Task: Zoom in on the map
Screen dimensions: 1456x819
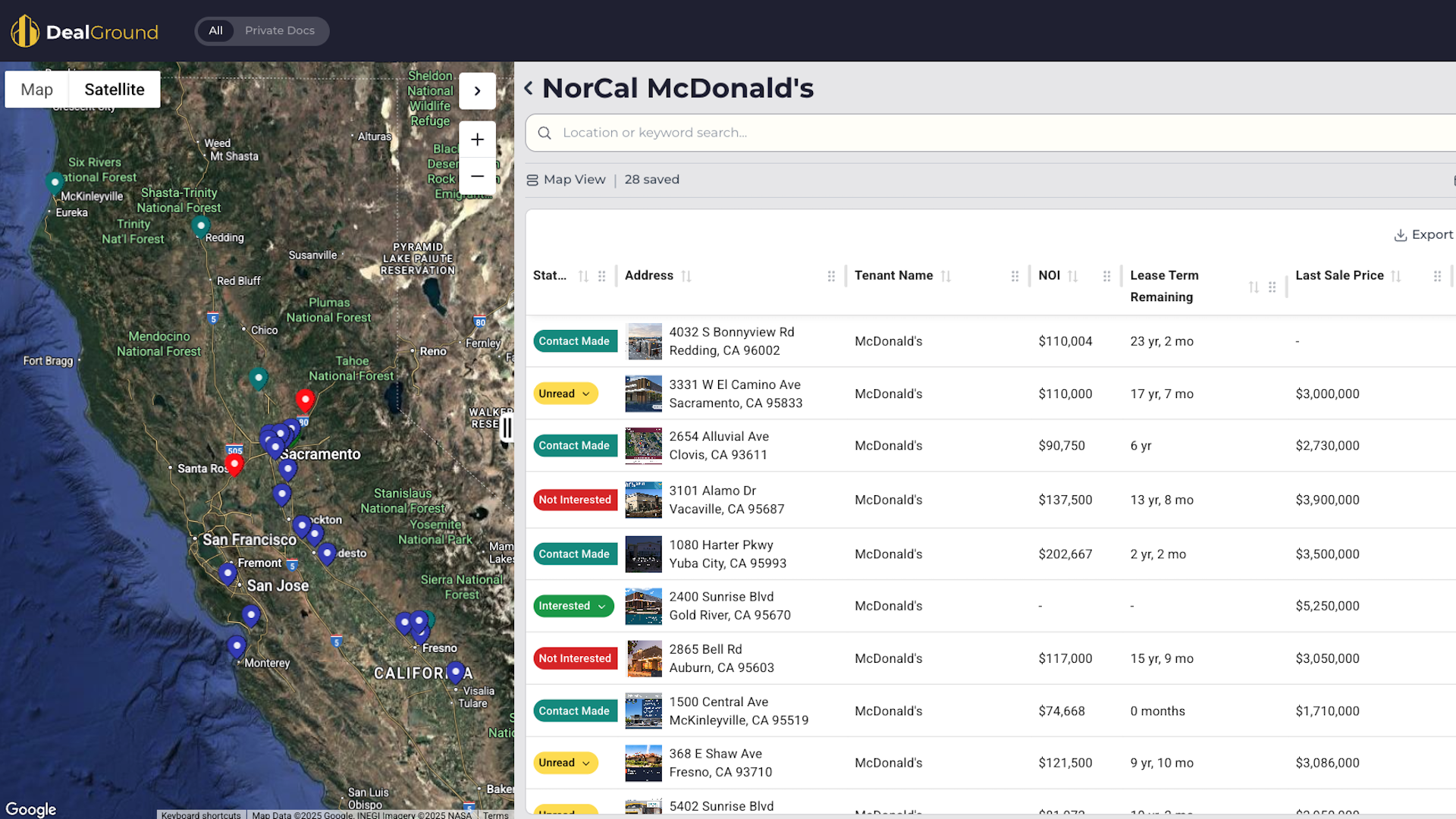Action: tap(477, 140)
